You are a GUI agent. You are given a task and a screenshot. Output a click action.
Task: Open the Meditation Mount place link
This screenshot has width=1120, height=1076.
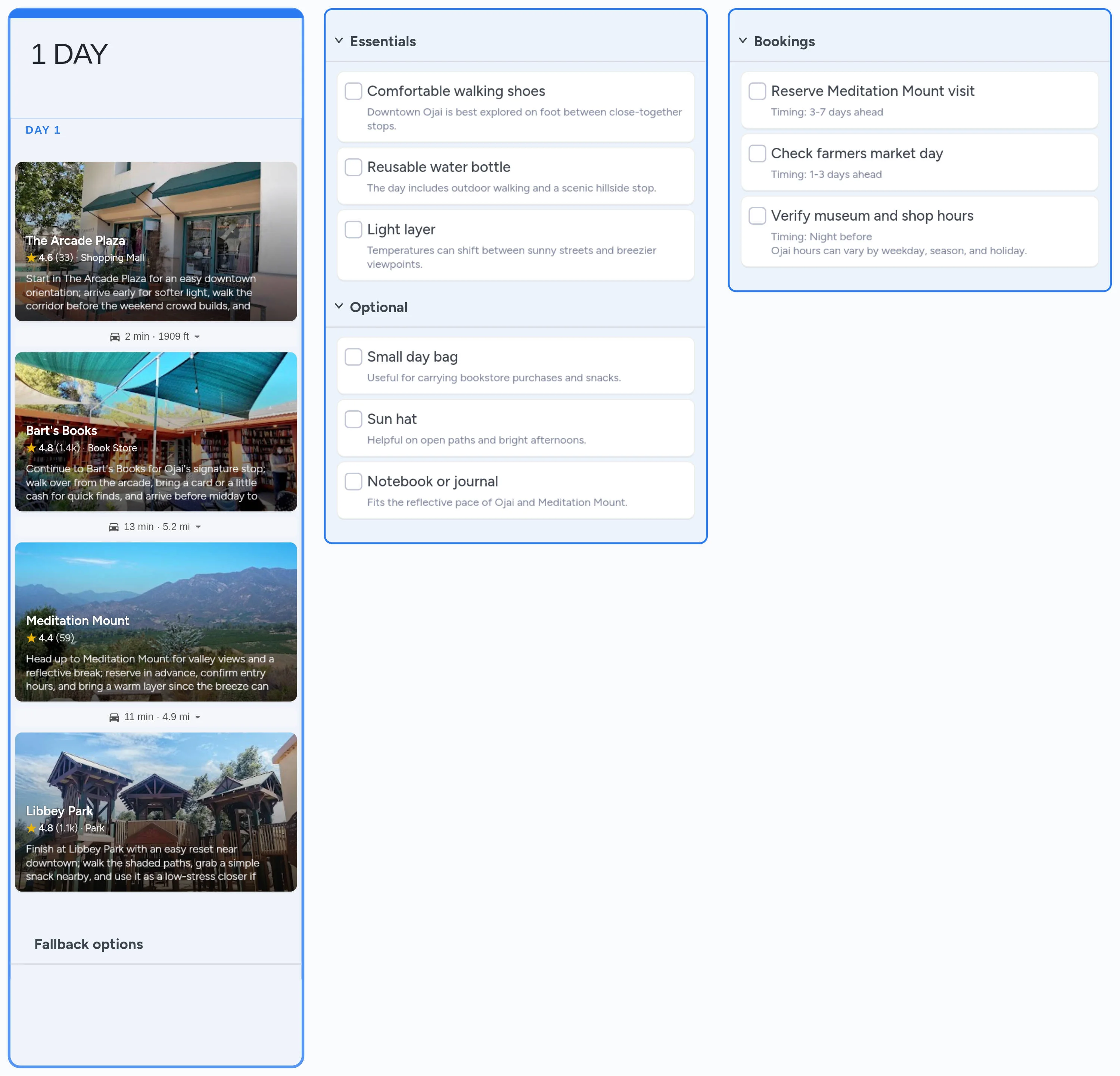[78, 620]
